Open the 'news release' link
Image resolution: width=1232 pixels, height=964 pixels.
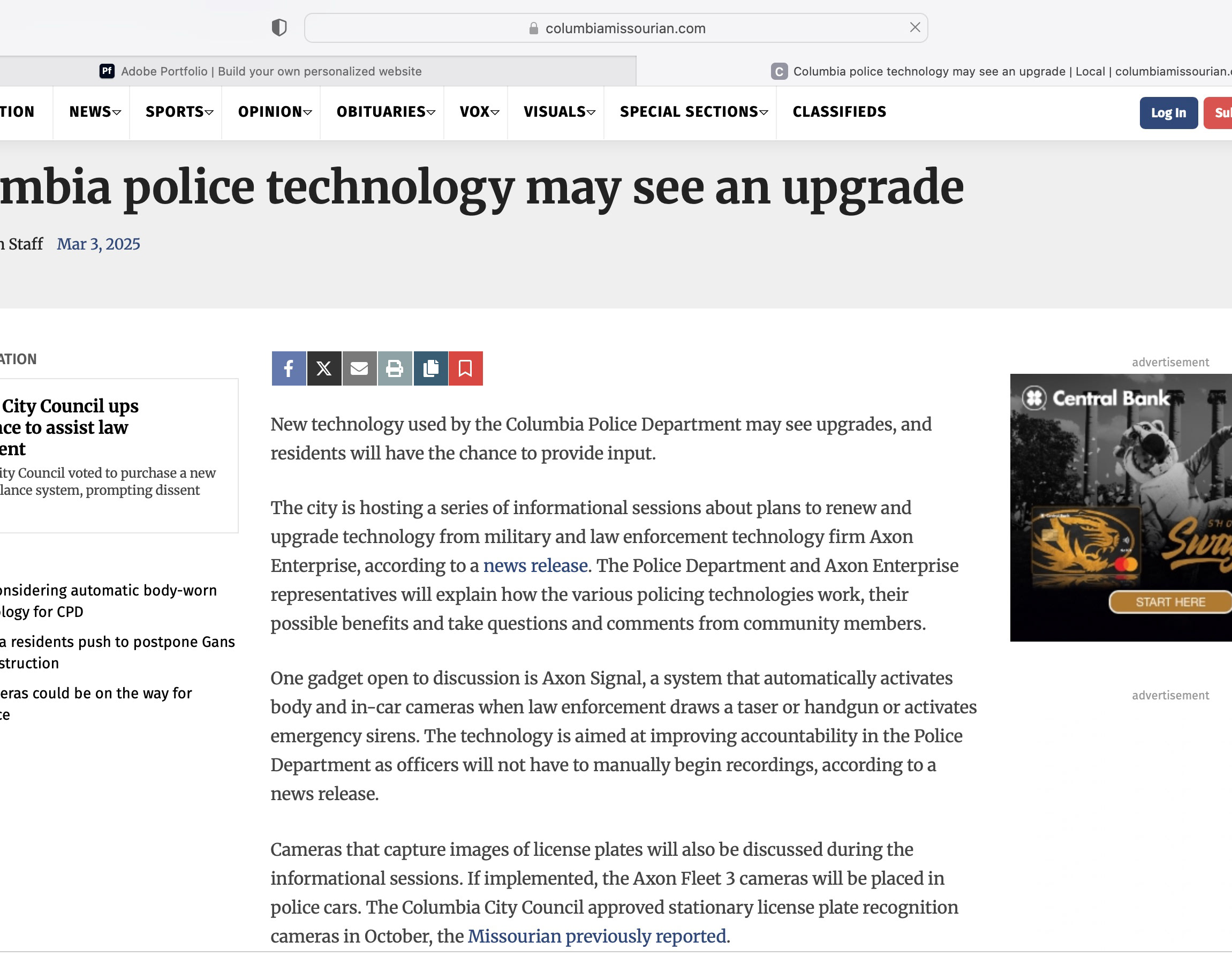tap(535, 566)
